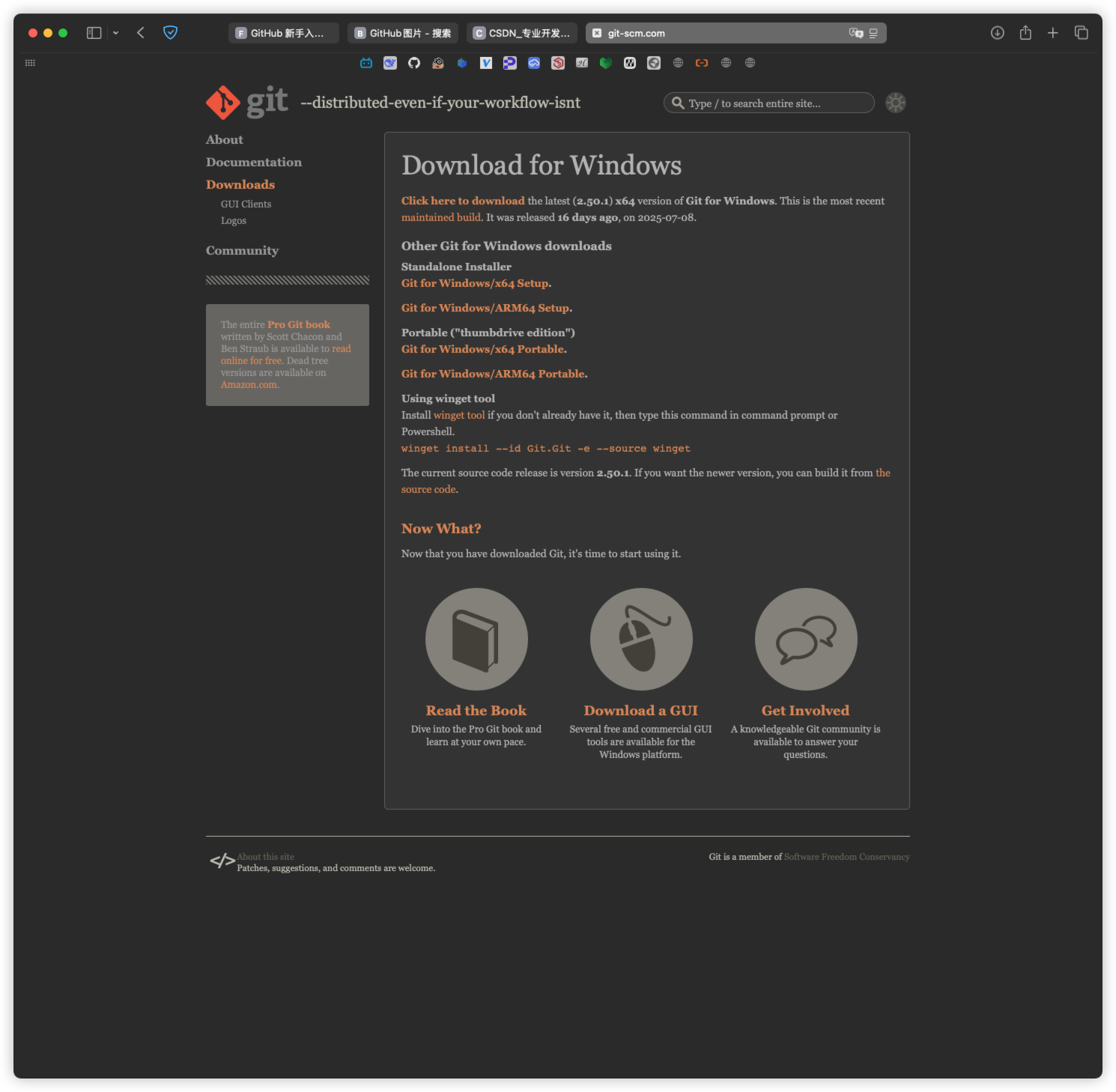The image size is (1116, 1092).
Task: Toggle the Safari sidebar panel
Action: tap(94, 33)
